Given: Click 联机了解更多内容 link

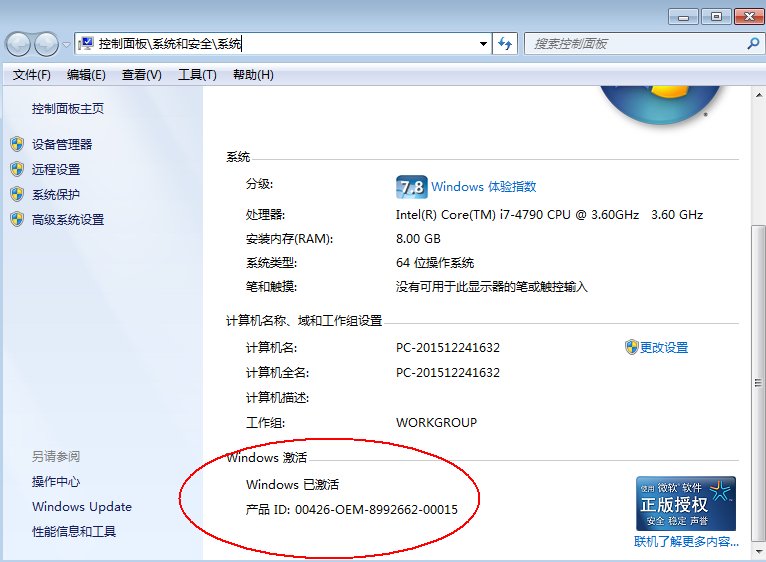Looking at the screenshot, I should point(686,541).
